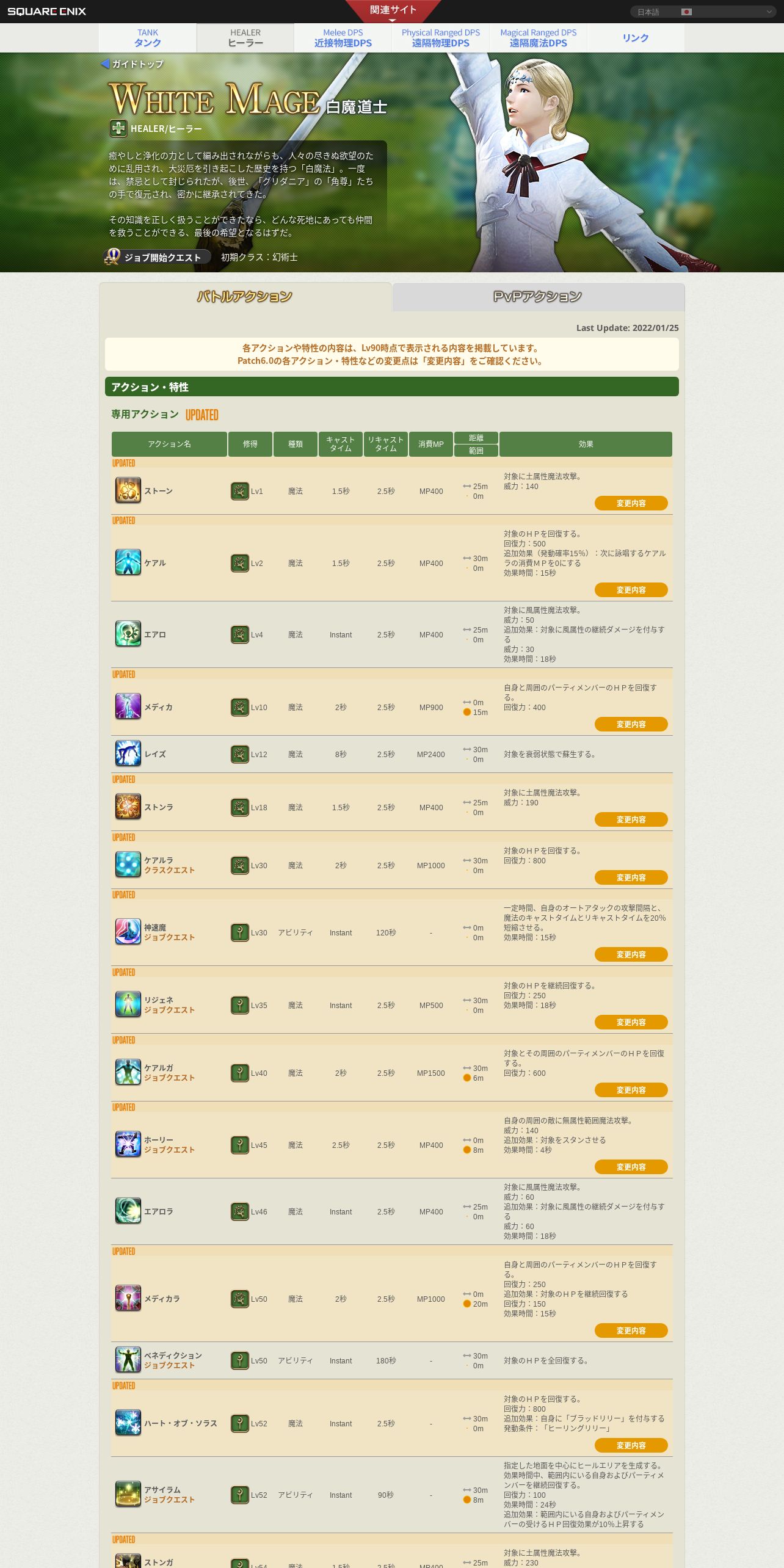Screen dimensions: 784x1568
Task: Click the 180秒 recast for ベネディクション
Action: click(x=386, y=1361)
